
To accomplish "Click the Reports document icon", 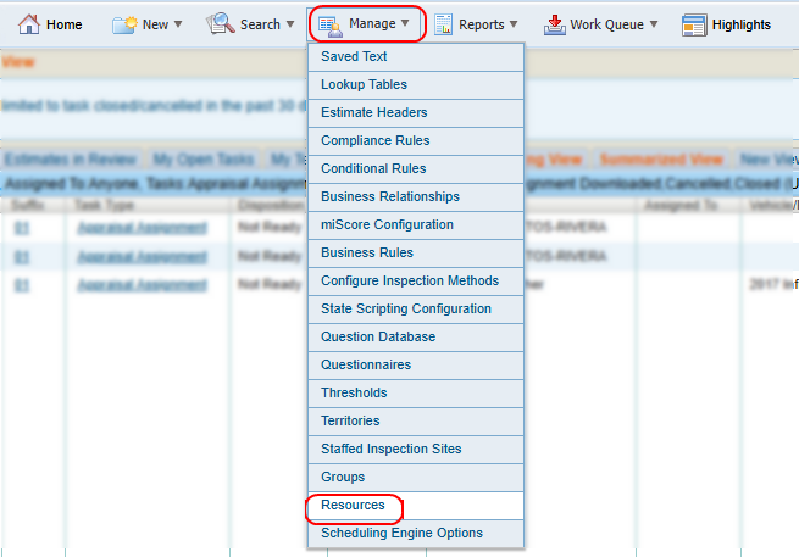I will click(x=442, y=24).
